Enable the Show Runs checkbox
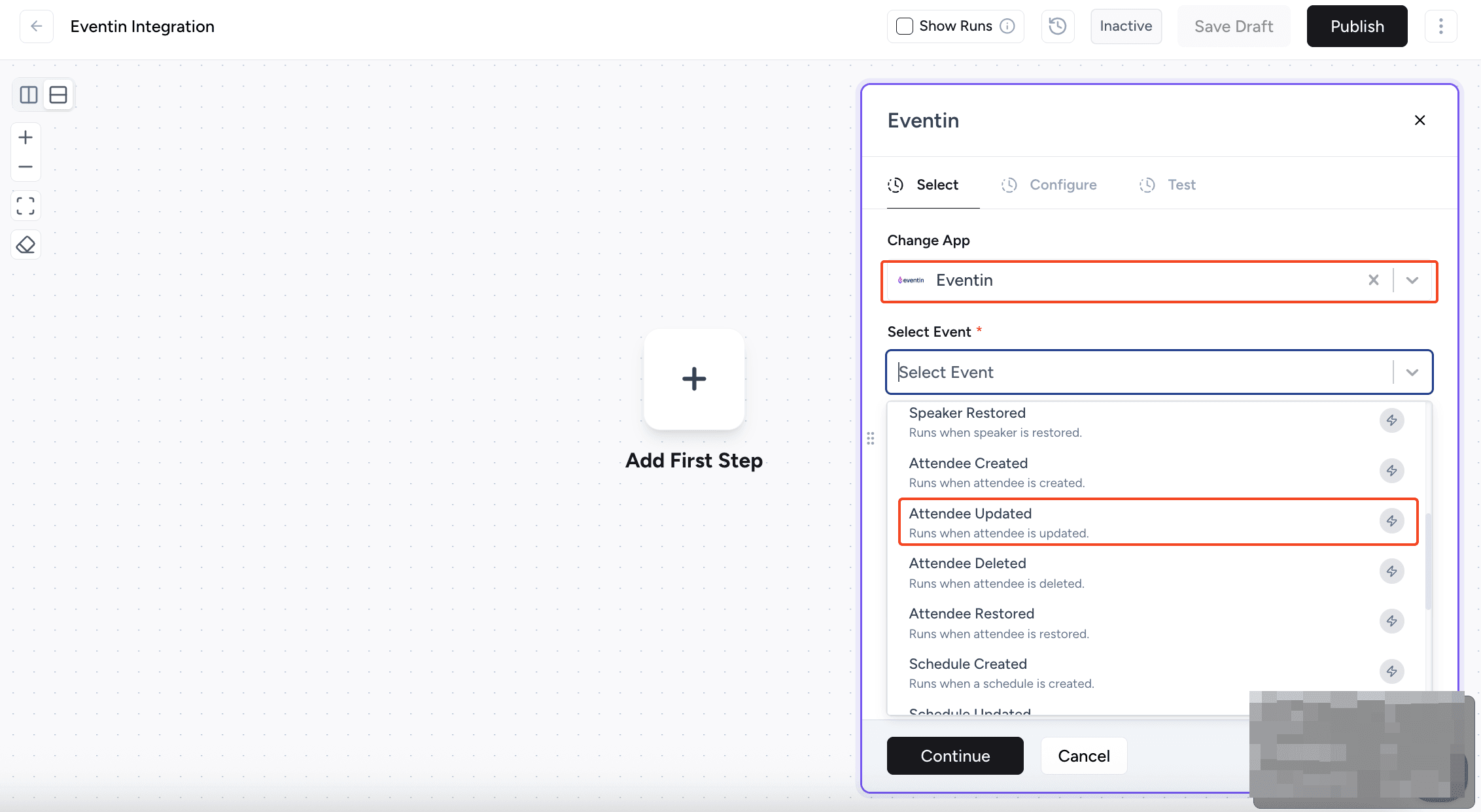Screen dimensions: 1481x812 (904, 26)
